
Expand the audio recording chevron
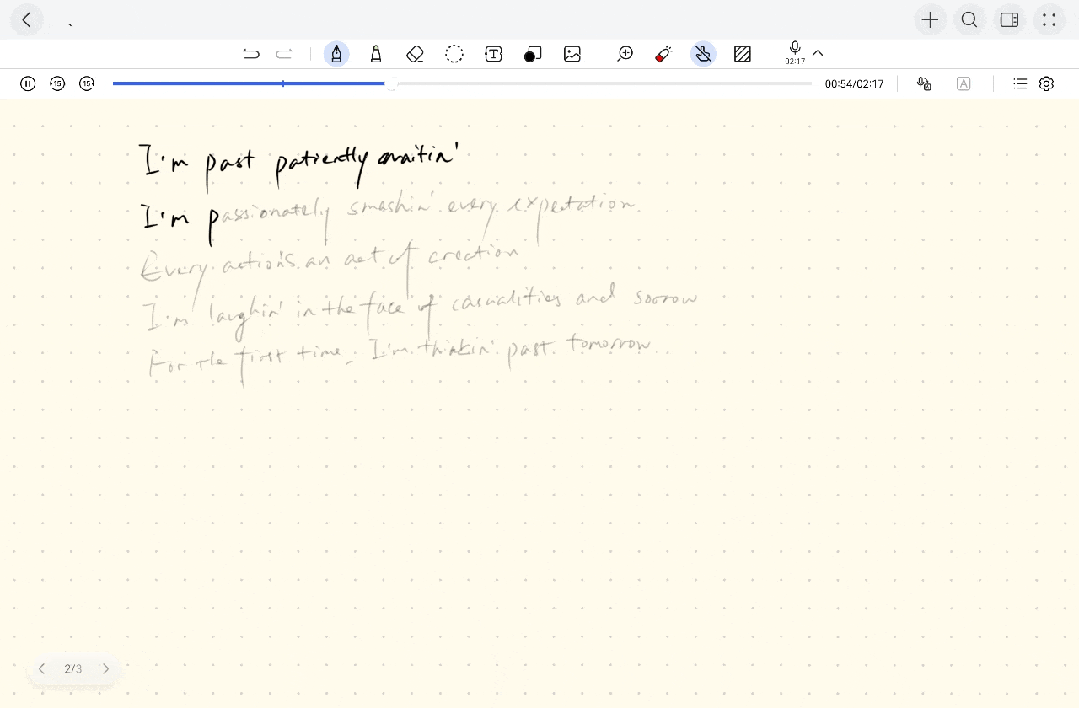(818, 53)
